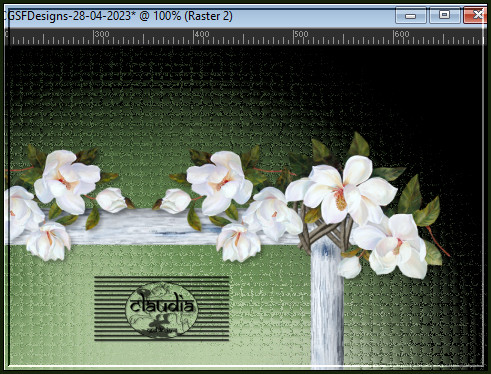Maximize the GSFDesigns image window
The width and height of the screenshot is (491, 374).
pos(445,15)
